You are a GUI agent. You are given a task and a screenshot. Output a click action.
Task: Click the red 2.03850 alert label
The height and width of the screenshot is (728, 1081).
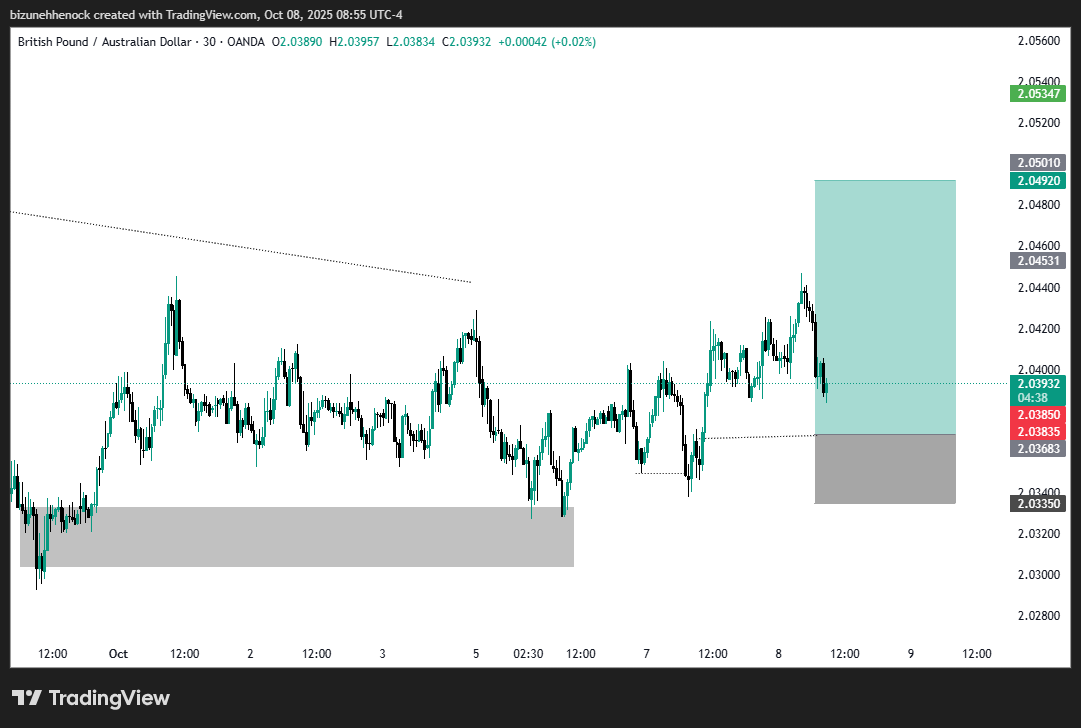(x=1040, y=414)
